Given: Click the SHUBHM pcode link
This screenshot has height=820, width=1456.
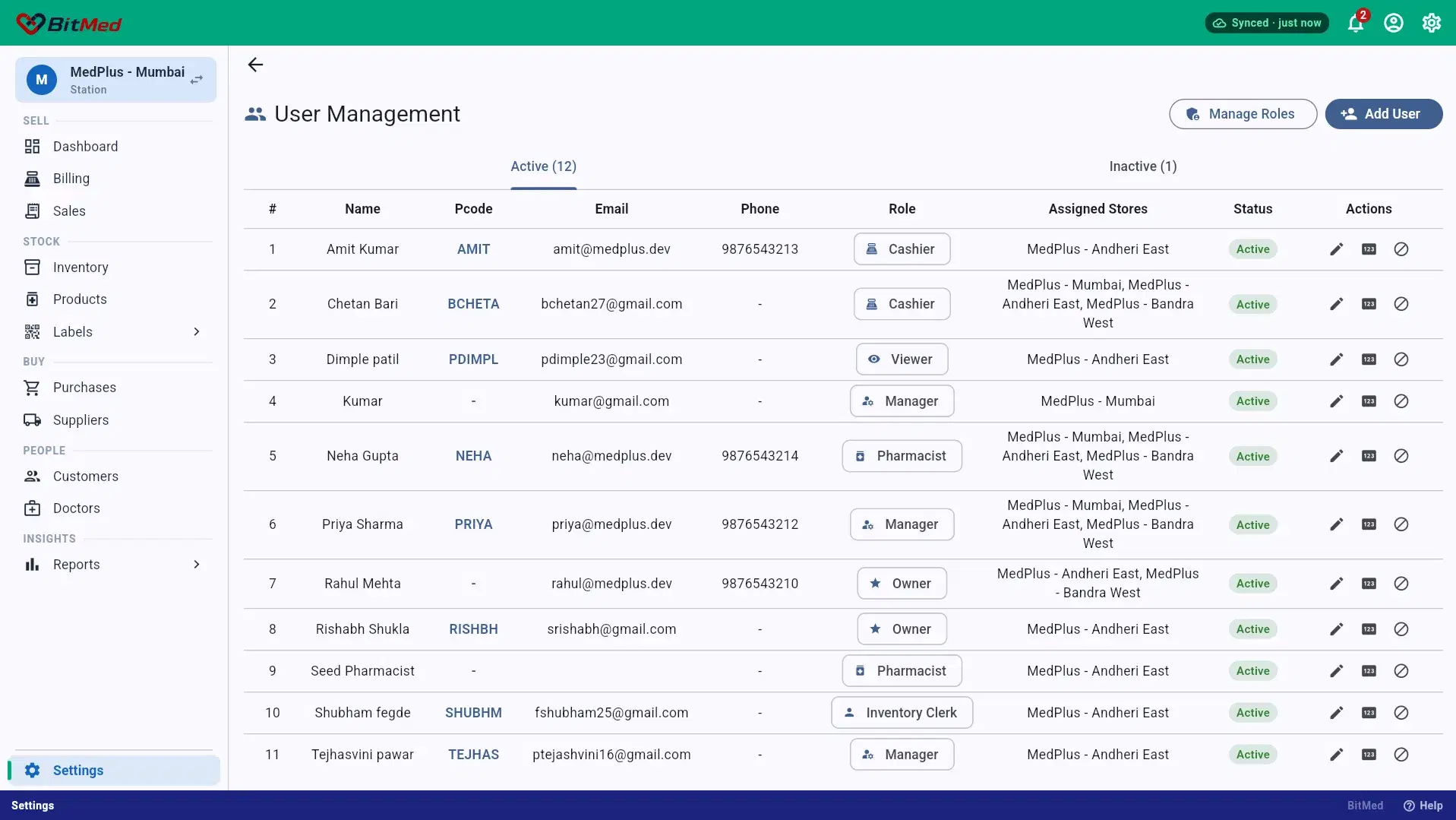Looking at the screenshot, I should click(473, 713).
